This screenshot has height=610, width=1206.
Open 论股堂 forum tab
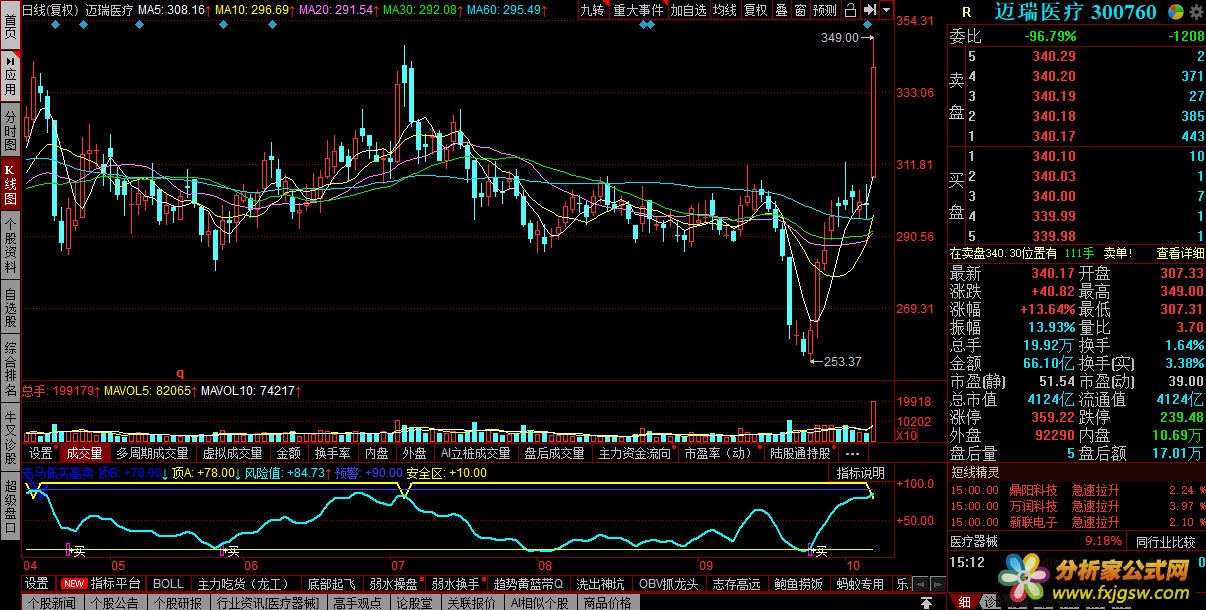coord(414,602)
